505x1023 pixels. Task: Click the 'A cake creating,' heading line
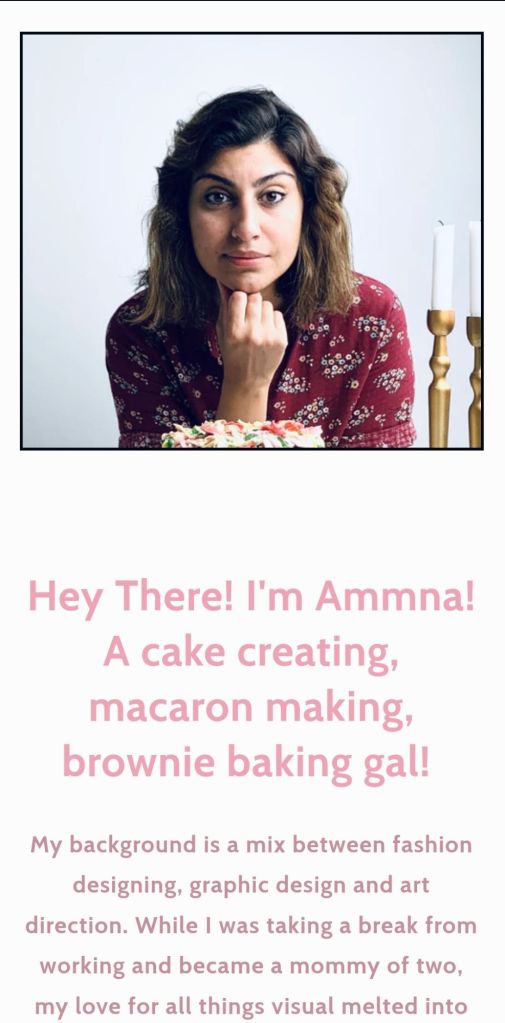(251, 652)
